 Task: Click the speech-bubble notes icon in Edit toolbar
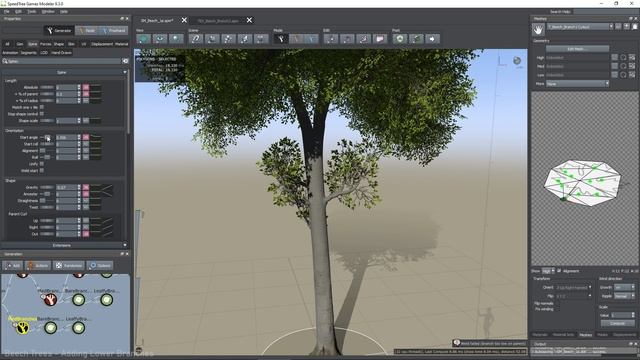[380, 39]
